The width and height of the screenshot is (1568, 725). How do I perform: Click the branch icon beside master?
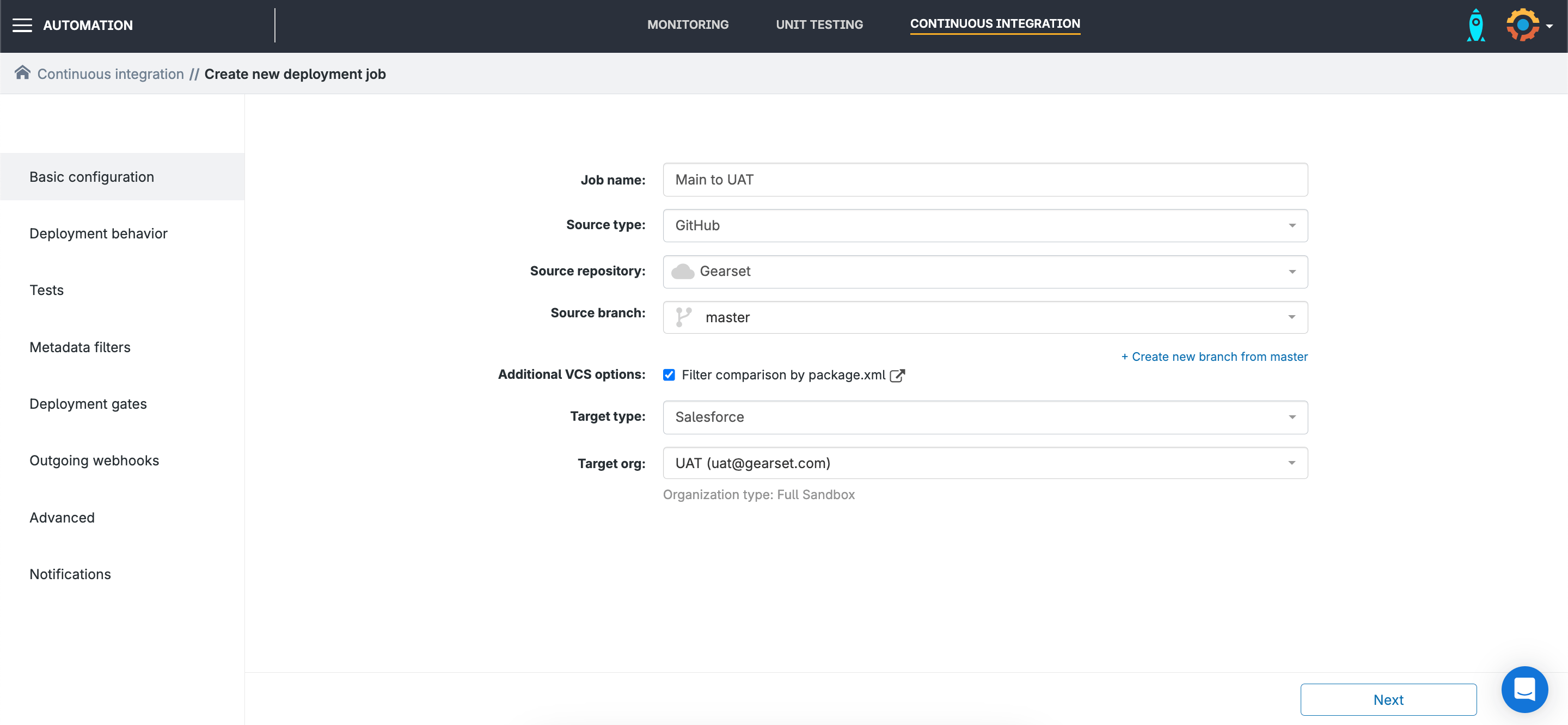pos(684,317)
